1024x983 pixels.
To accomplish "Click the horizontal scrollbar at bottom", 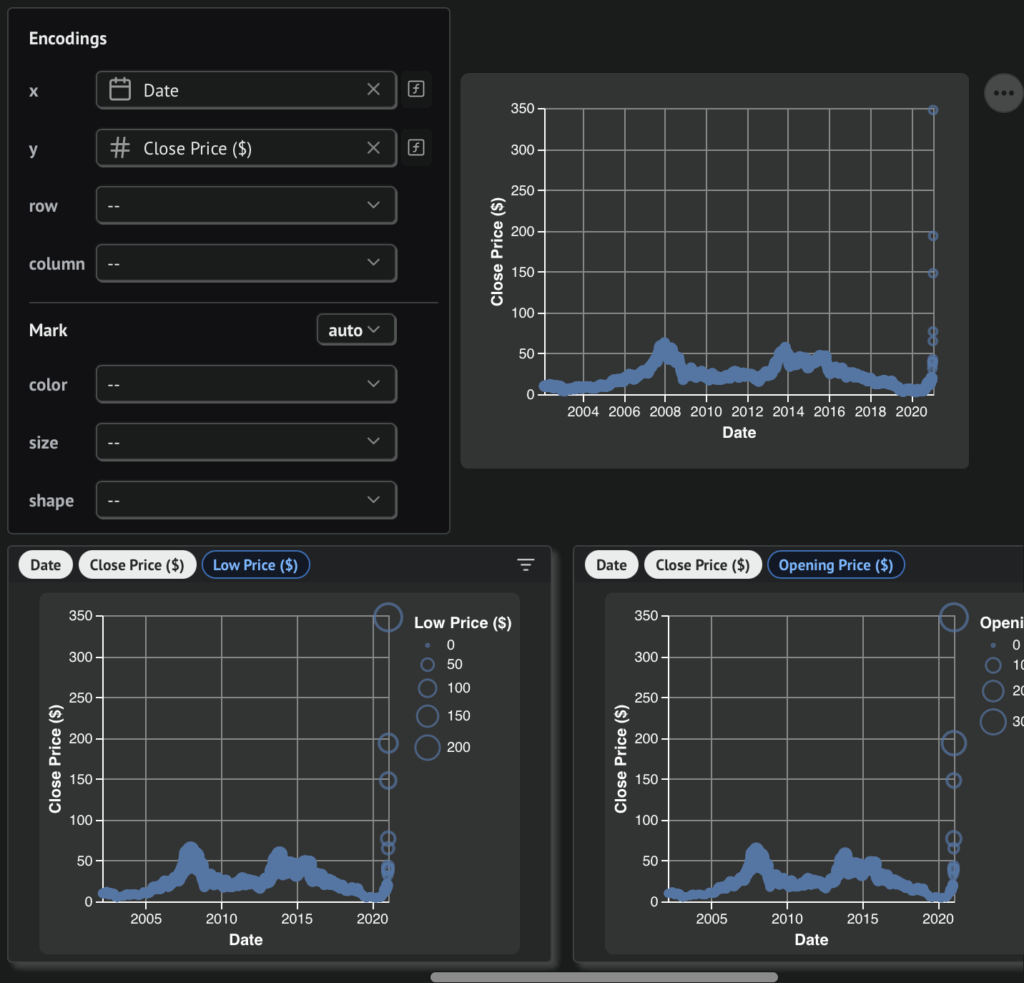I will click(x=603, y=977).
